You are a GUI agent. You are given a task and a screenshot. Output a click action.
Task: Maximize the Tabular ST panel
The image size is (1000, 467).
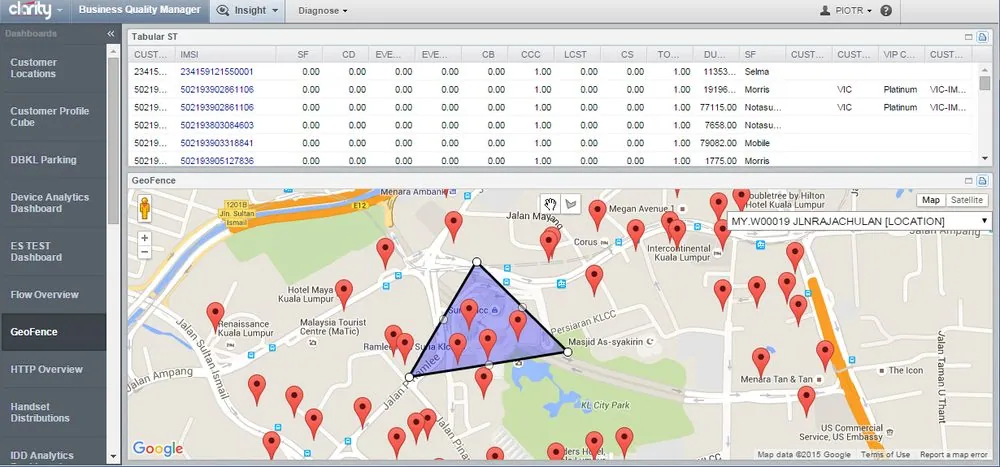(x=968, y=37)
